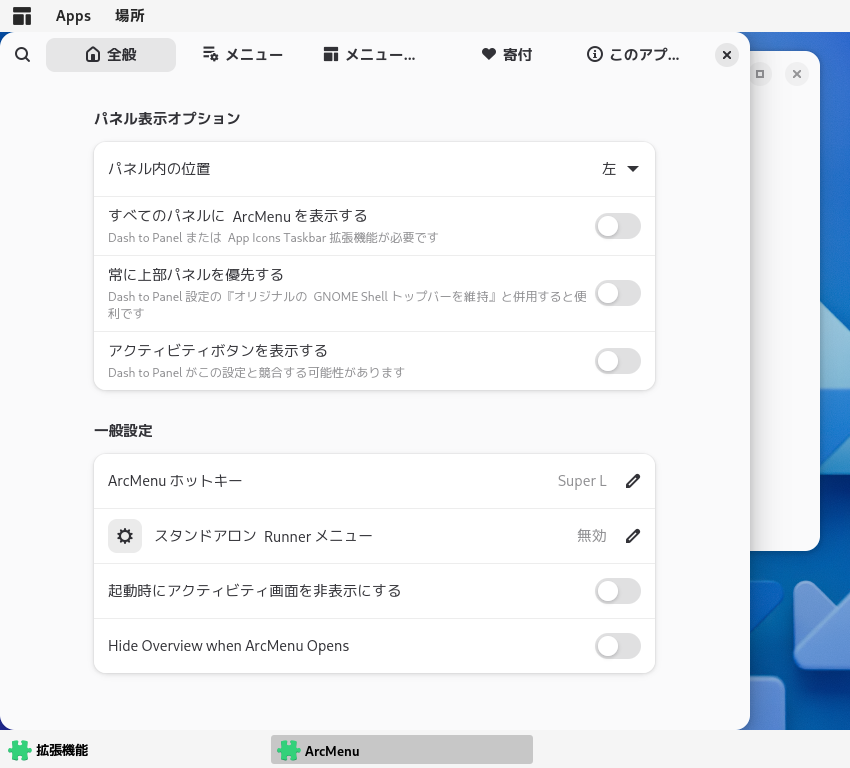
Task: Edit the ArcMenu ホットキー pencil icon
Action: (633, 481)
